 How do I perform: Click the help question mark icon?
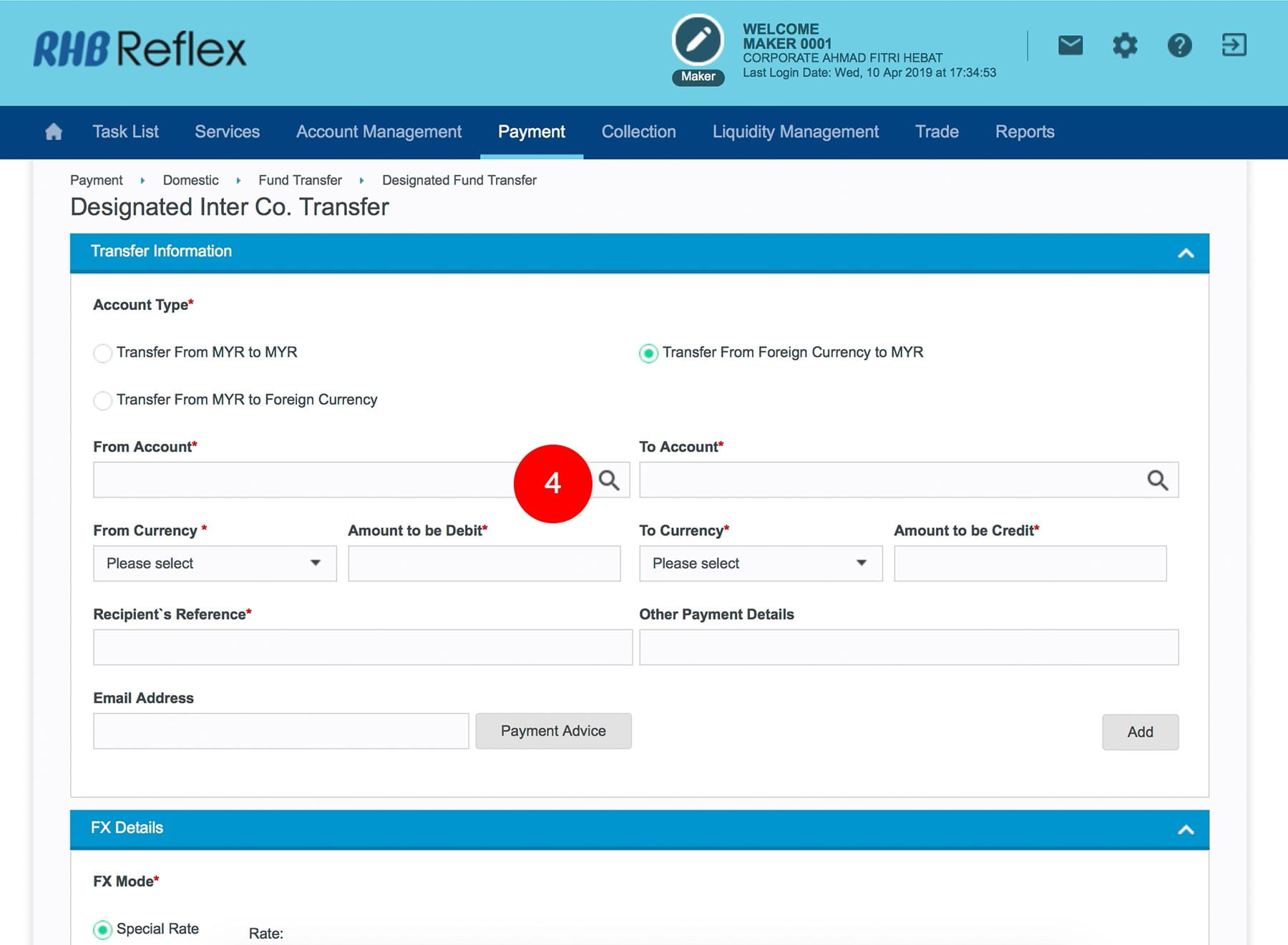tap(1179, 46)
